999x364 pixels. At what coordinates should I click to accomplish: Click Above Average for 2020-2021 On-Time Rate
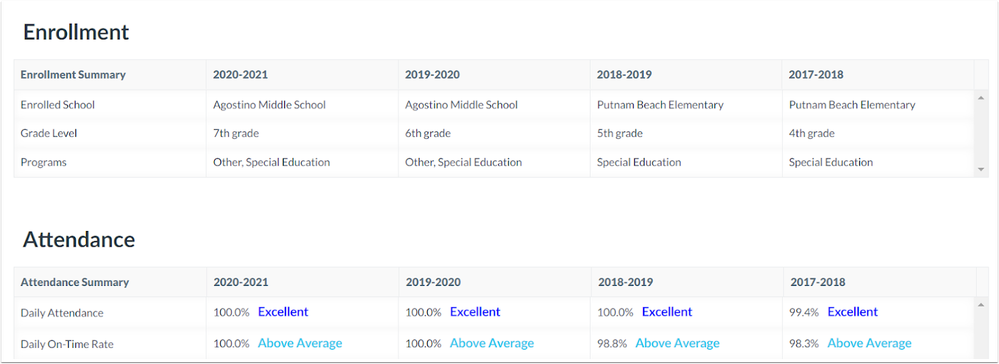300,343
